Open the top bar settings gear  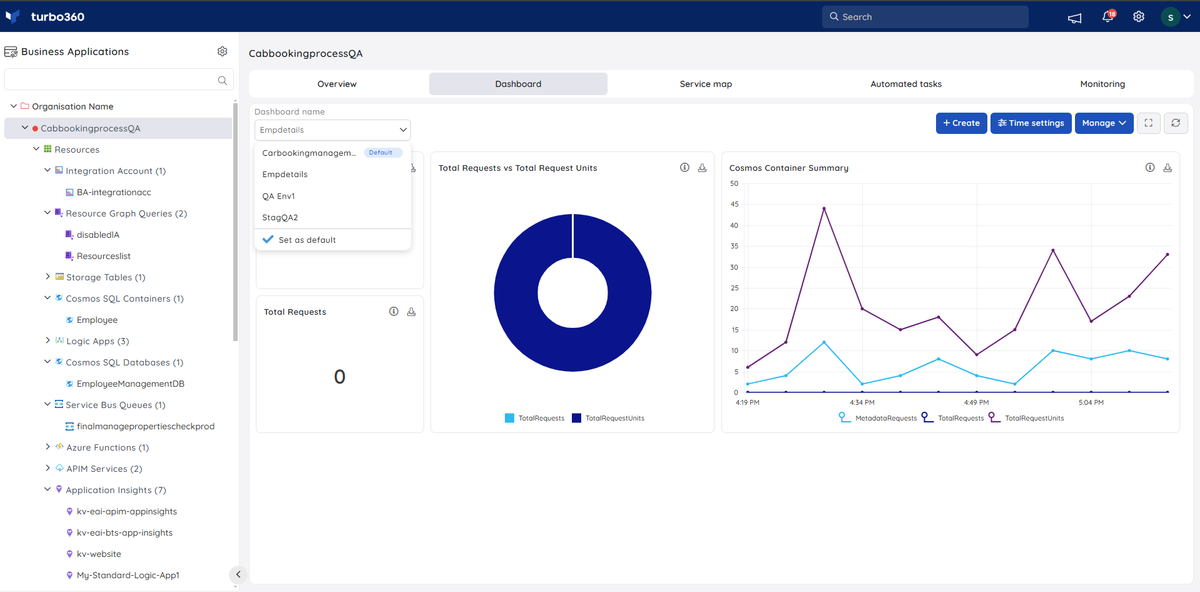pos(1139,17)
